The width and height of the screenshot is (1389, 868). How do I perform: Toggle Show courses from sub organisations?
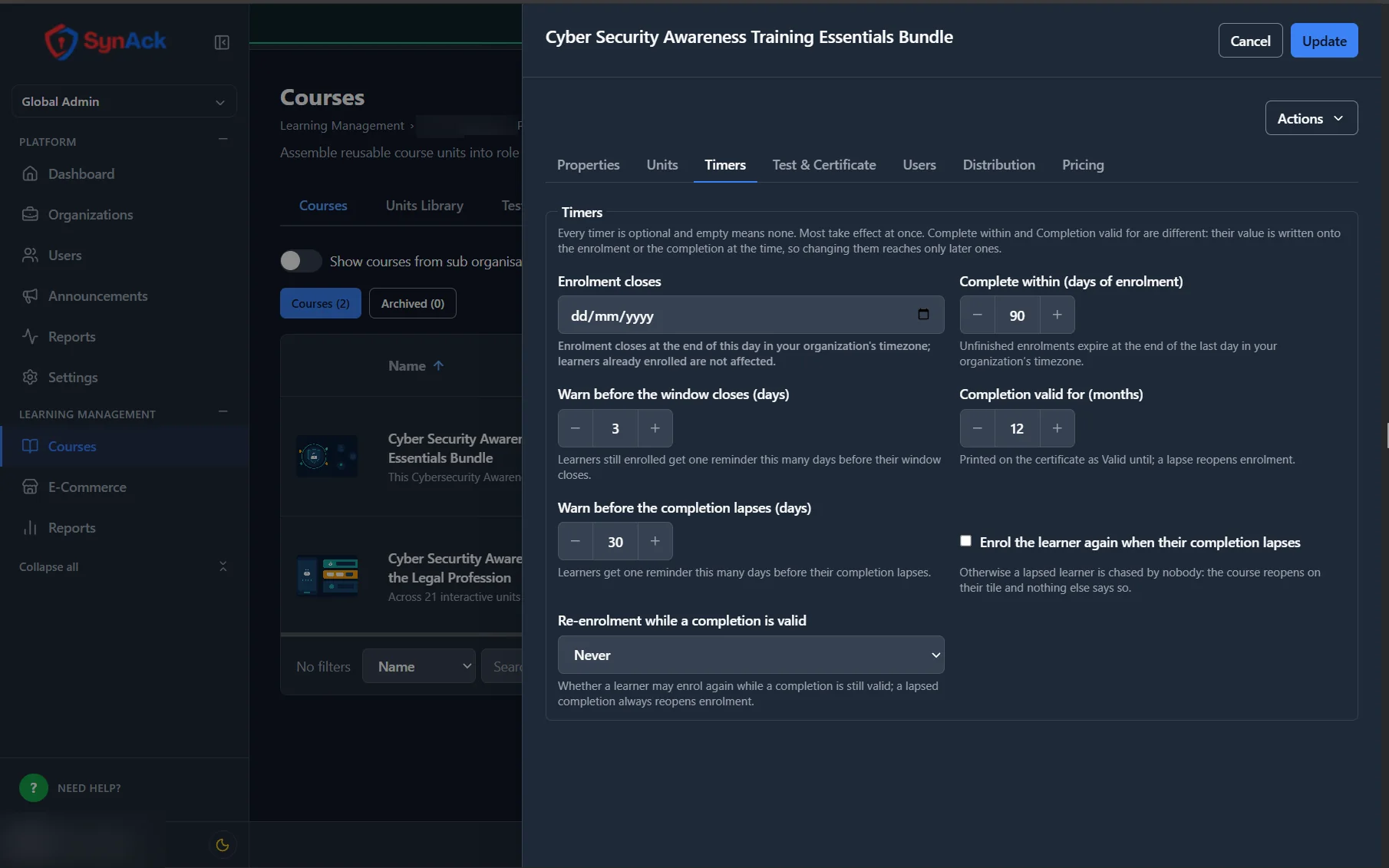click(301, 261)
